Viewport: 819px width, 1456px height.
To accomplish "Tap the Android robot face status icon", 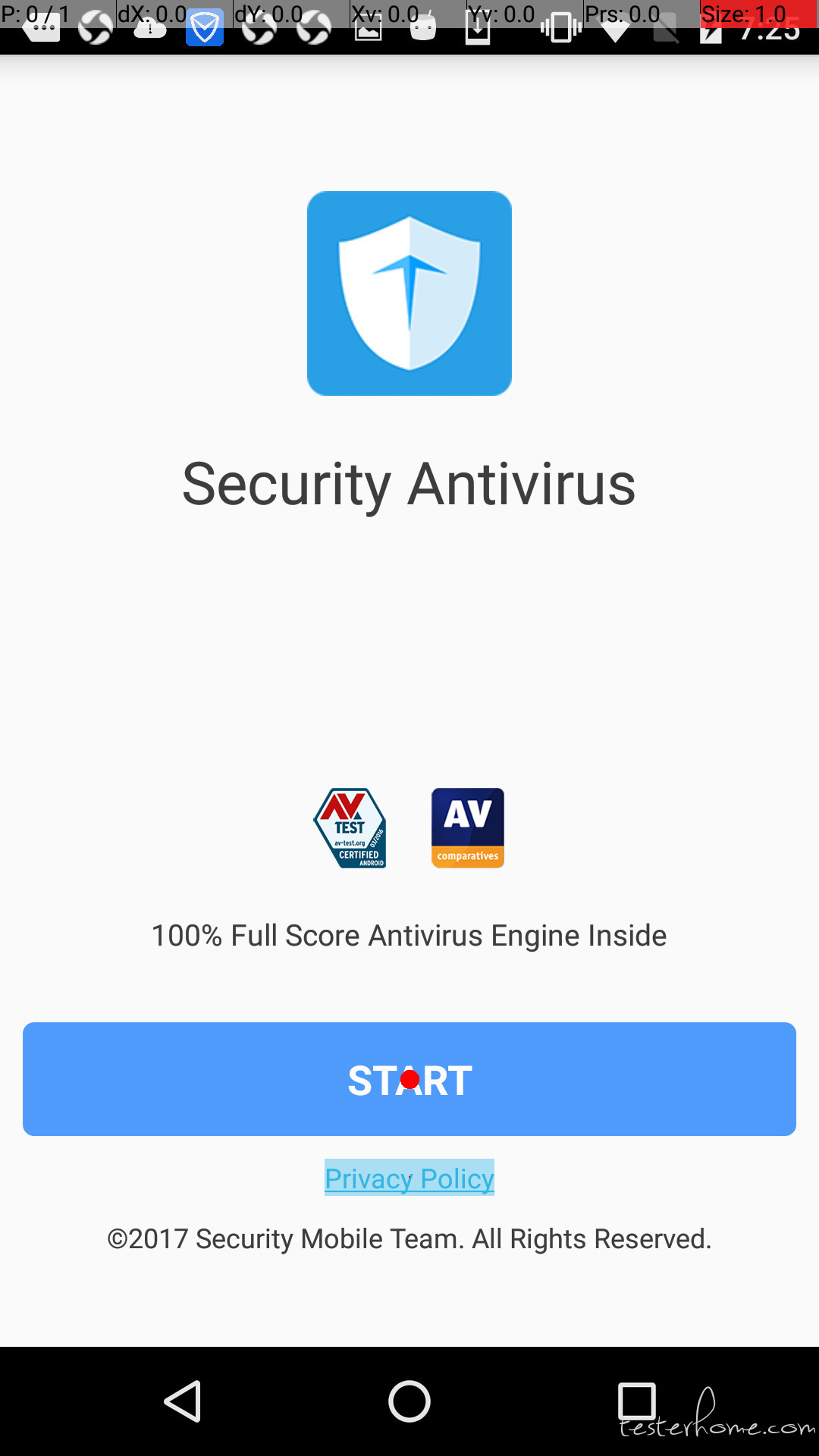I will (x=423, y=28).
